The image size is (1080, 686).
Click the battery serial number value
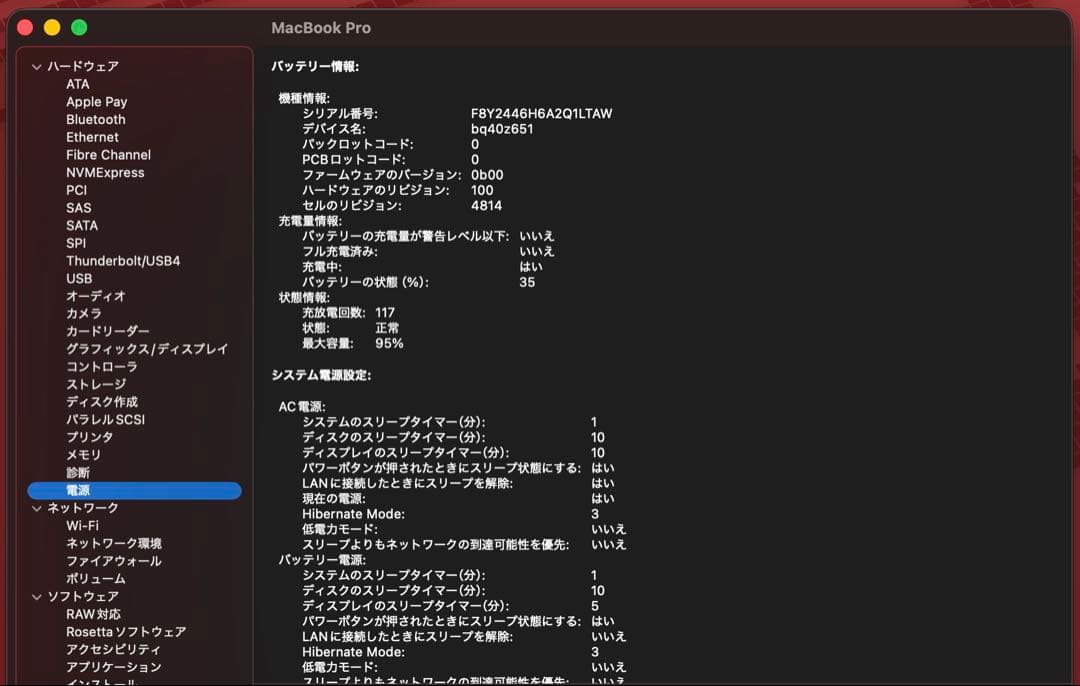541,114
